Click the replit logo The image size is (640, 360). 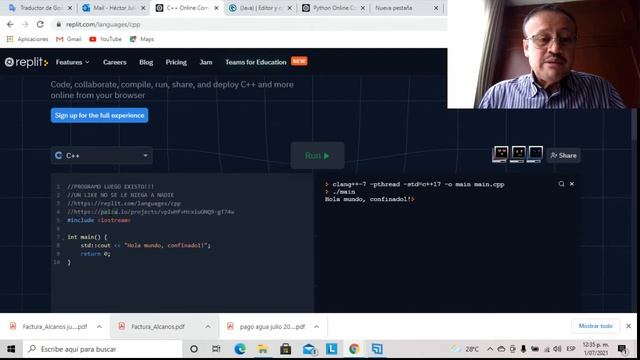pyautogui.click(x=26, y=62)
